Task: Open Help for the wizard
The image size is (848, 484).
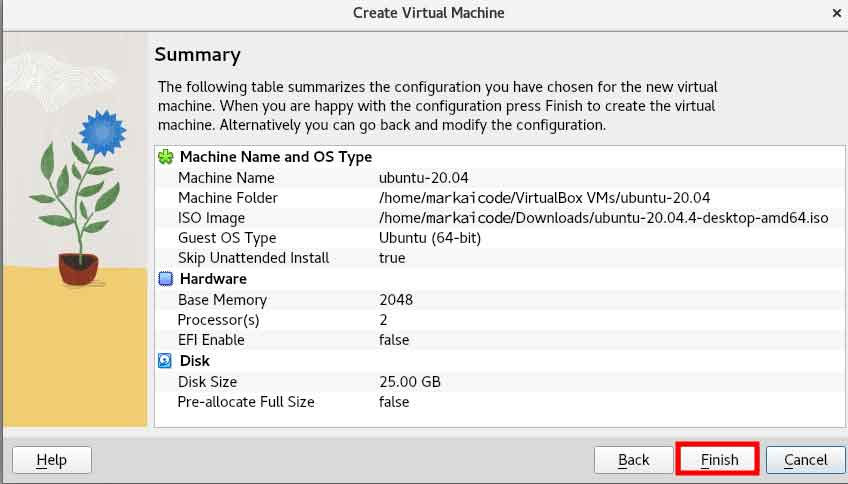Action: [51, 460]
